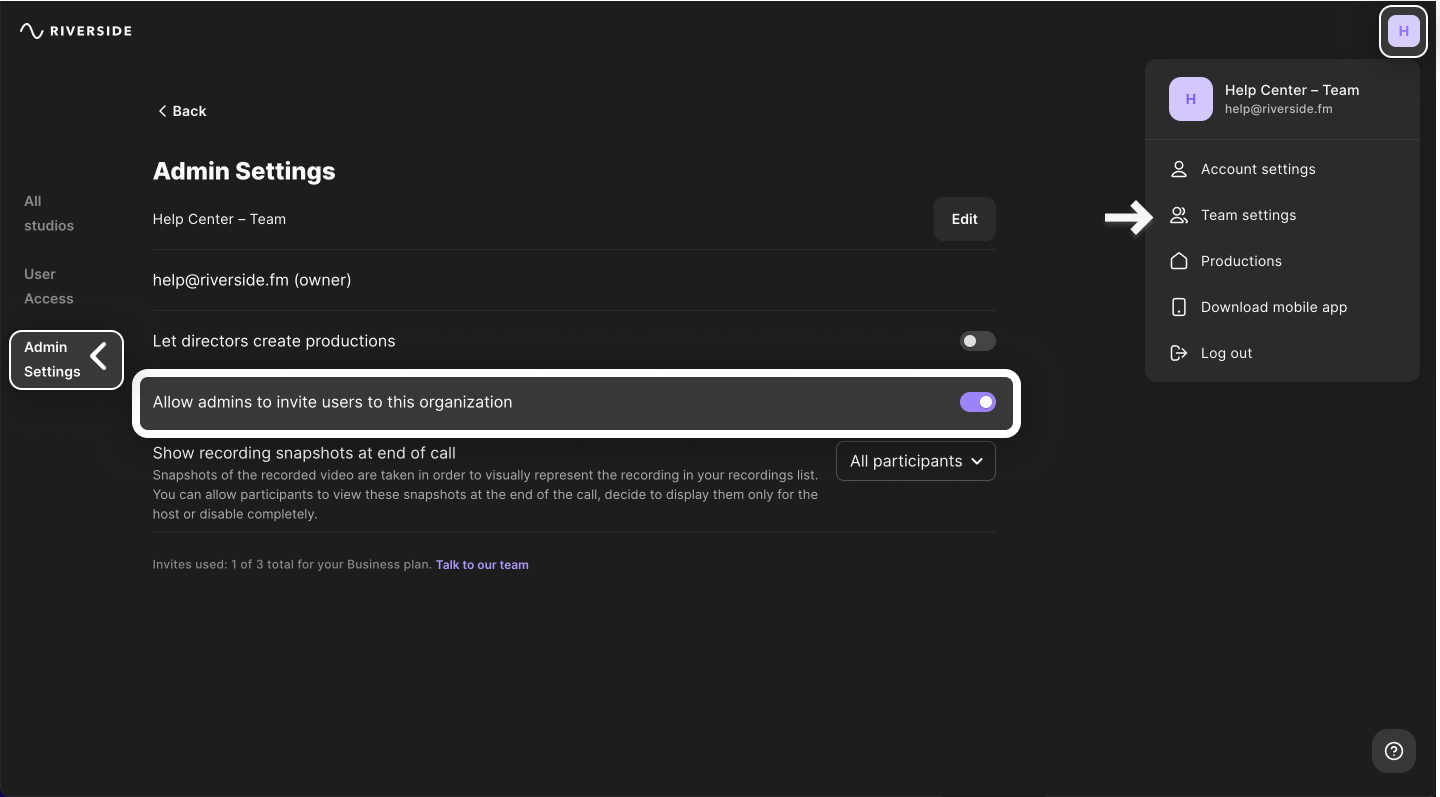Open the help question mark button
The width and height of the screenshot is (1440, 797).
pos(1394,751)
